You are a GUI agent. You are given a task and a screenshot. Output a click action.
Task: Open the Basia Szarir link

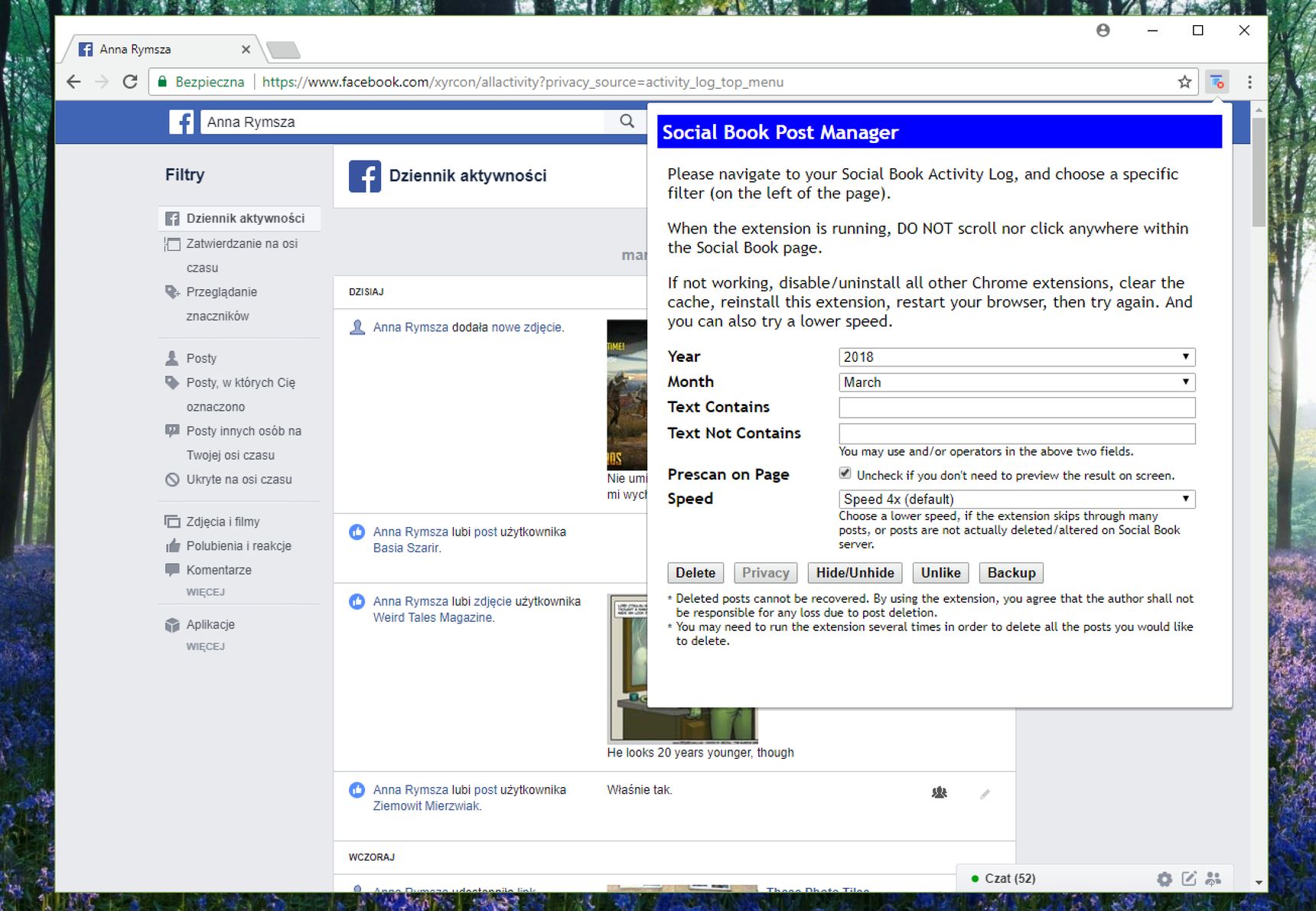coord(406,548)
